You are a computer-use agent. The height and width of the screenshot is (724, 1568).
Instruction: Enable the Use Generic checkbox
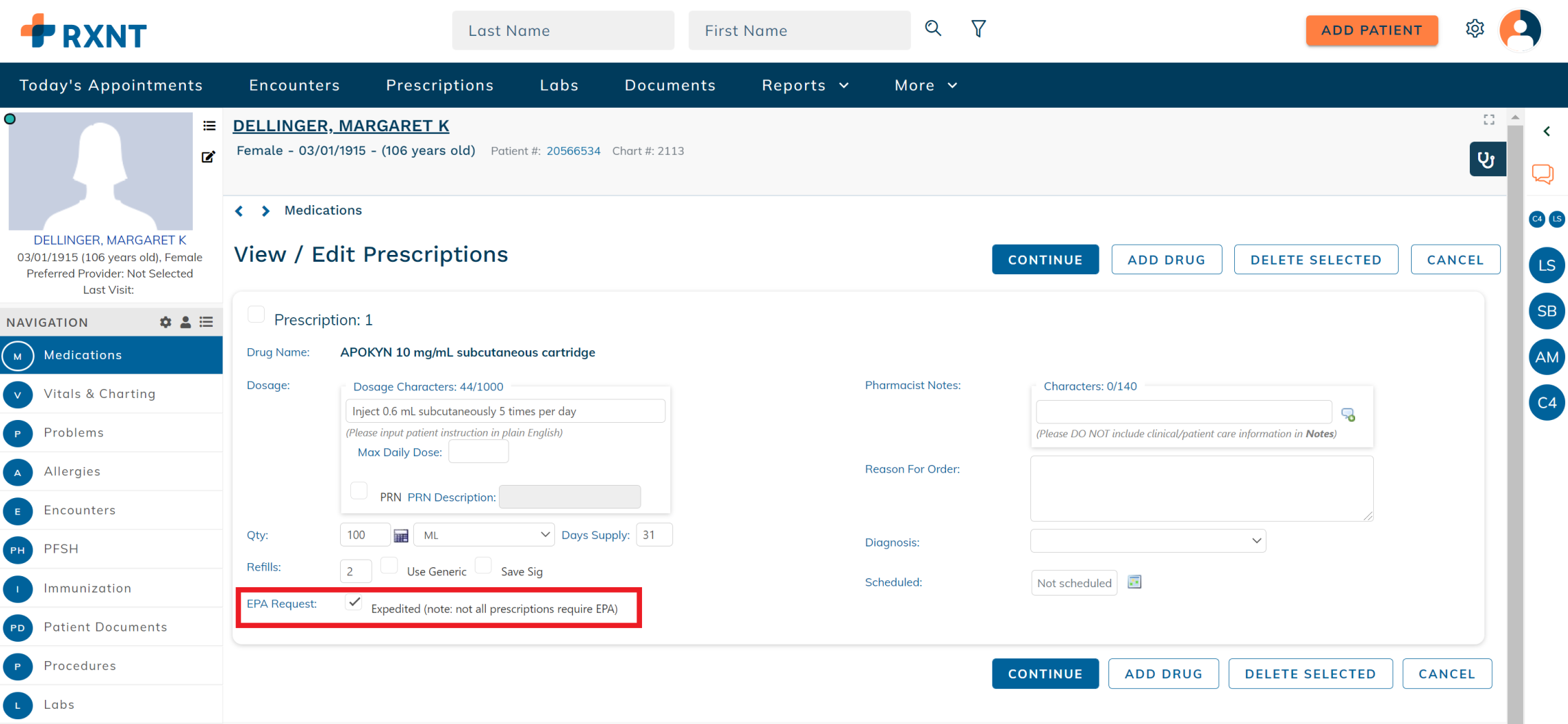point(389,565)
